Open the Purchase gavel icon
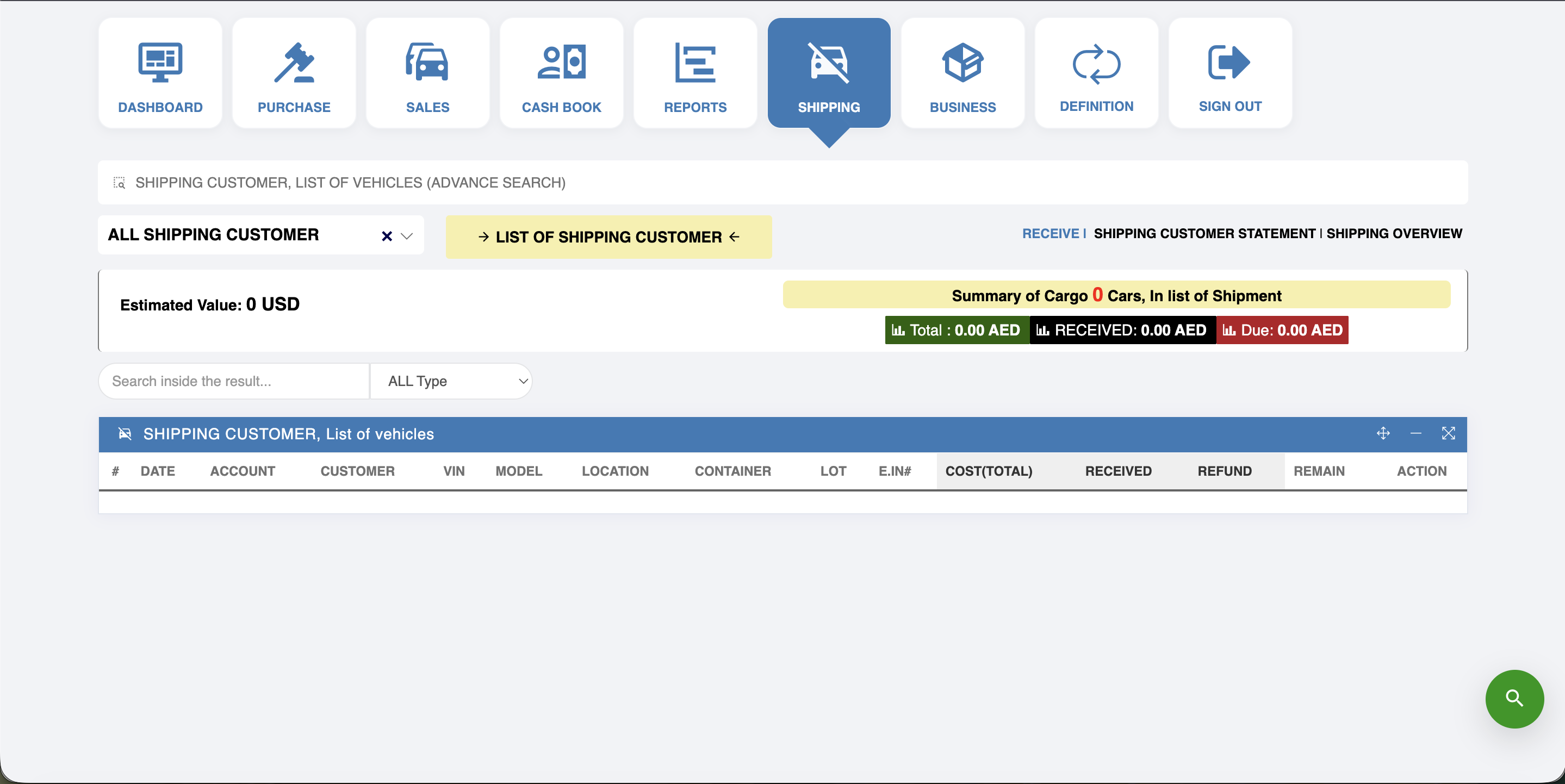Viewport: 1565px width, 784px height. coord(294,62)
